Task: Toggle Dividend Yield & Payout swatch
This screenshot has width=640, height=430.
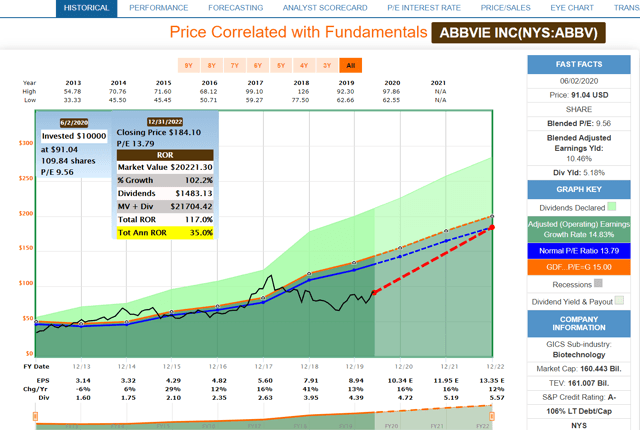Action: [x=619, y=301]
